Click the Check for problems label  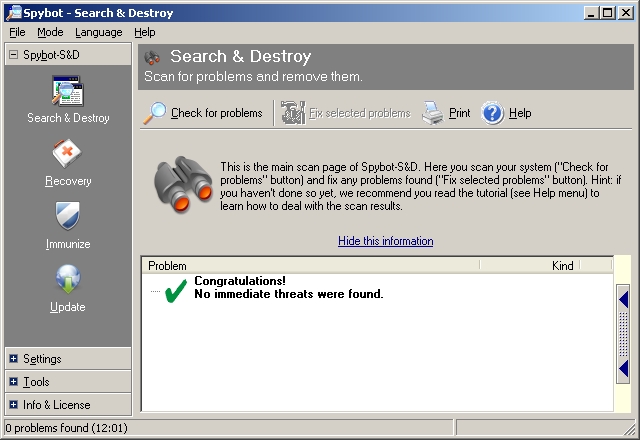click(216, 113)
